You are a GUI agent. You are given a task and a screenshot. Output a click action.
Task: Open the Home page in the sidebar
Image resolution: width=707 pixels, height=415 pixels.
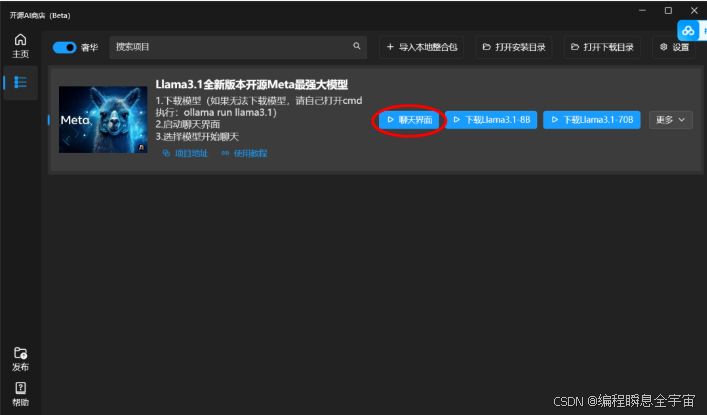click(x=20, y=46)
